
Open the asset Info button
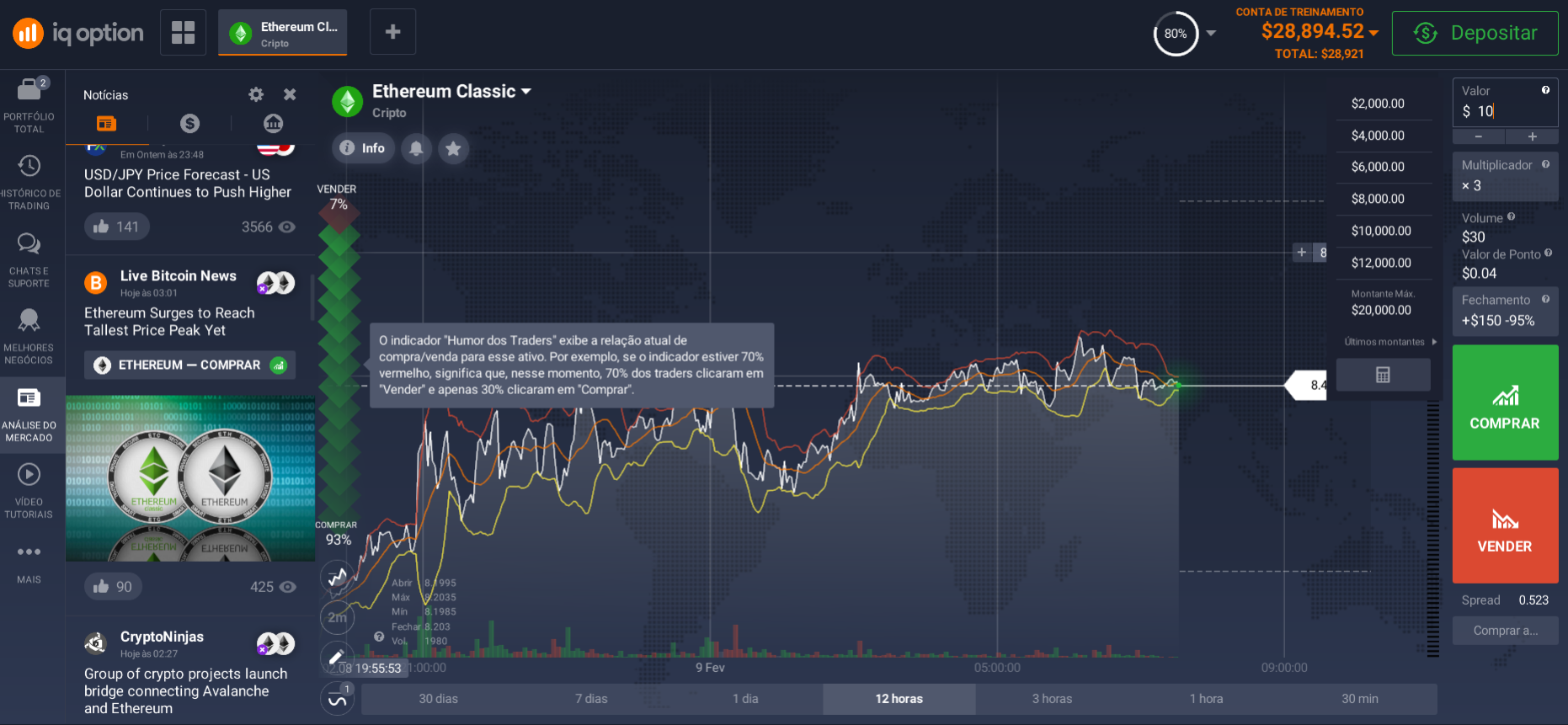tap(363, 148)
